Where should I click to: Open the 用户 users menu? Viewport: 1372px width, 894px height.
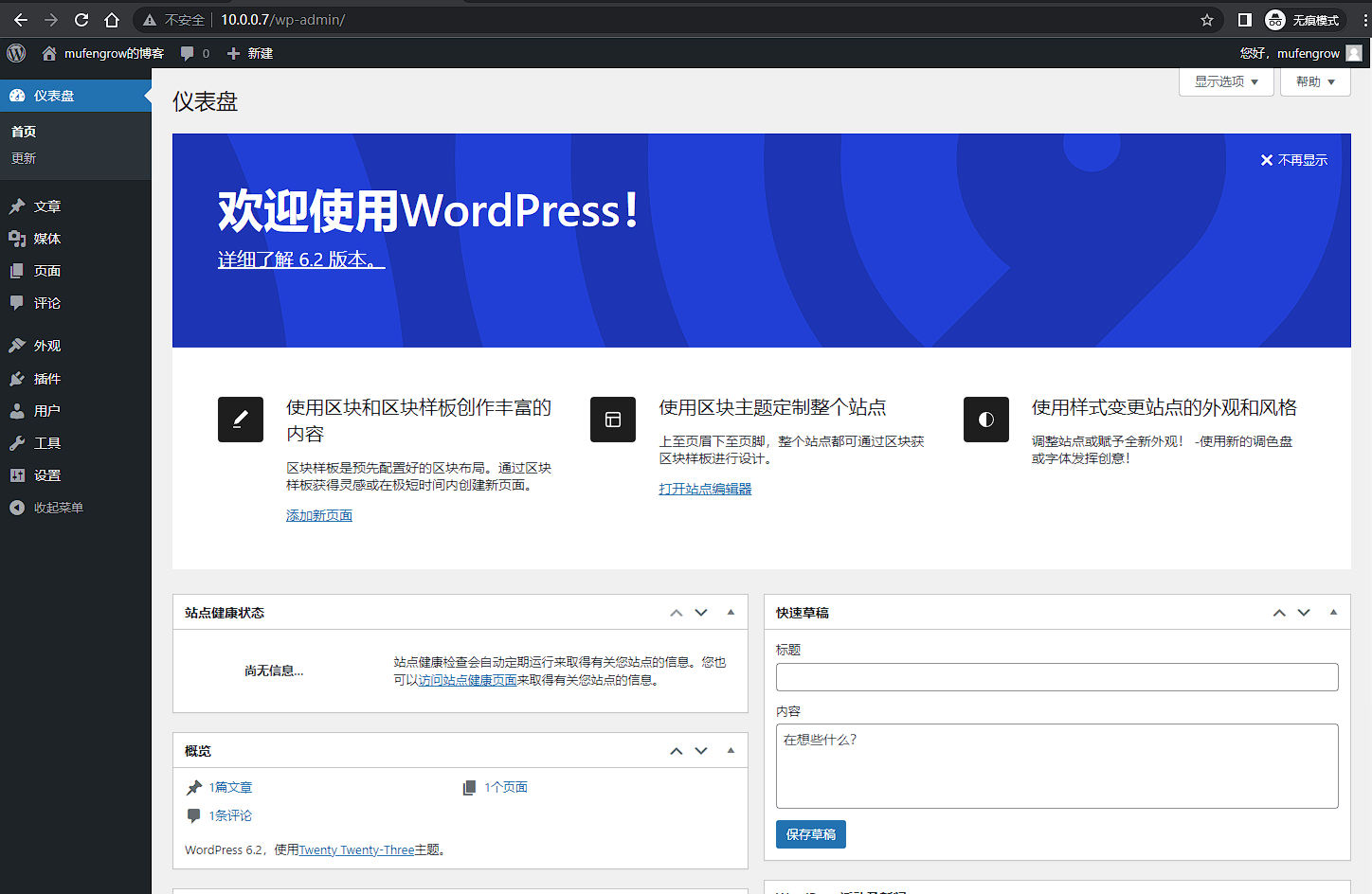click(x=76, y=411)
